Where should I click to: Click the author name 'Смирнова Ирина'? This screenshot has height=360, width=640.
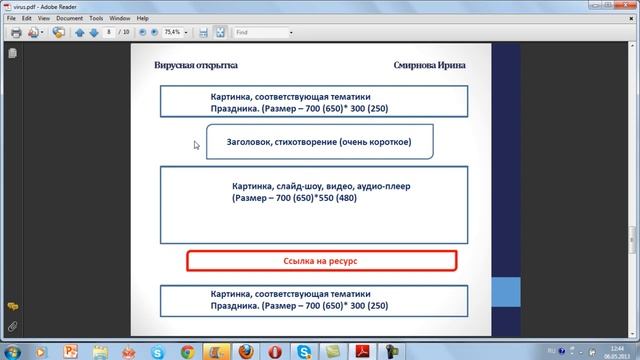tap(429, 65)
